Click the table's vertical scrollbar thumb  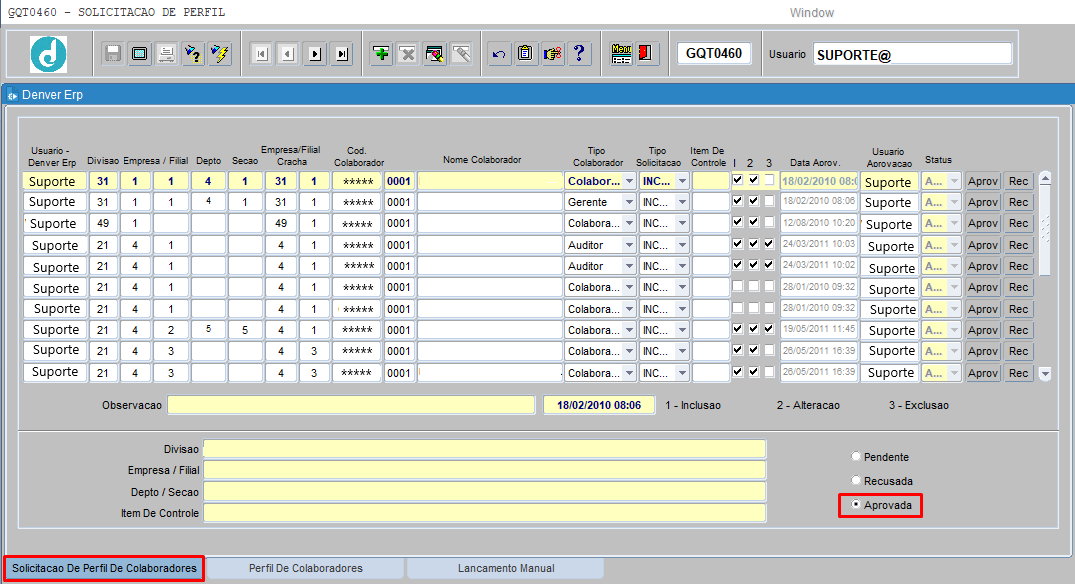point(1045,230)
